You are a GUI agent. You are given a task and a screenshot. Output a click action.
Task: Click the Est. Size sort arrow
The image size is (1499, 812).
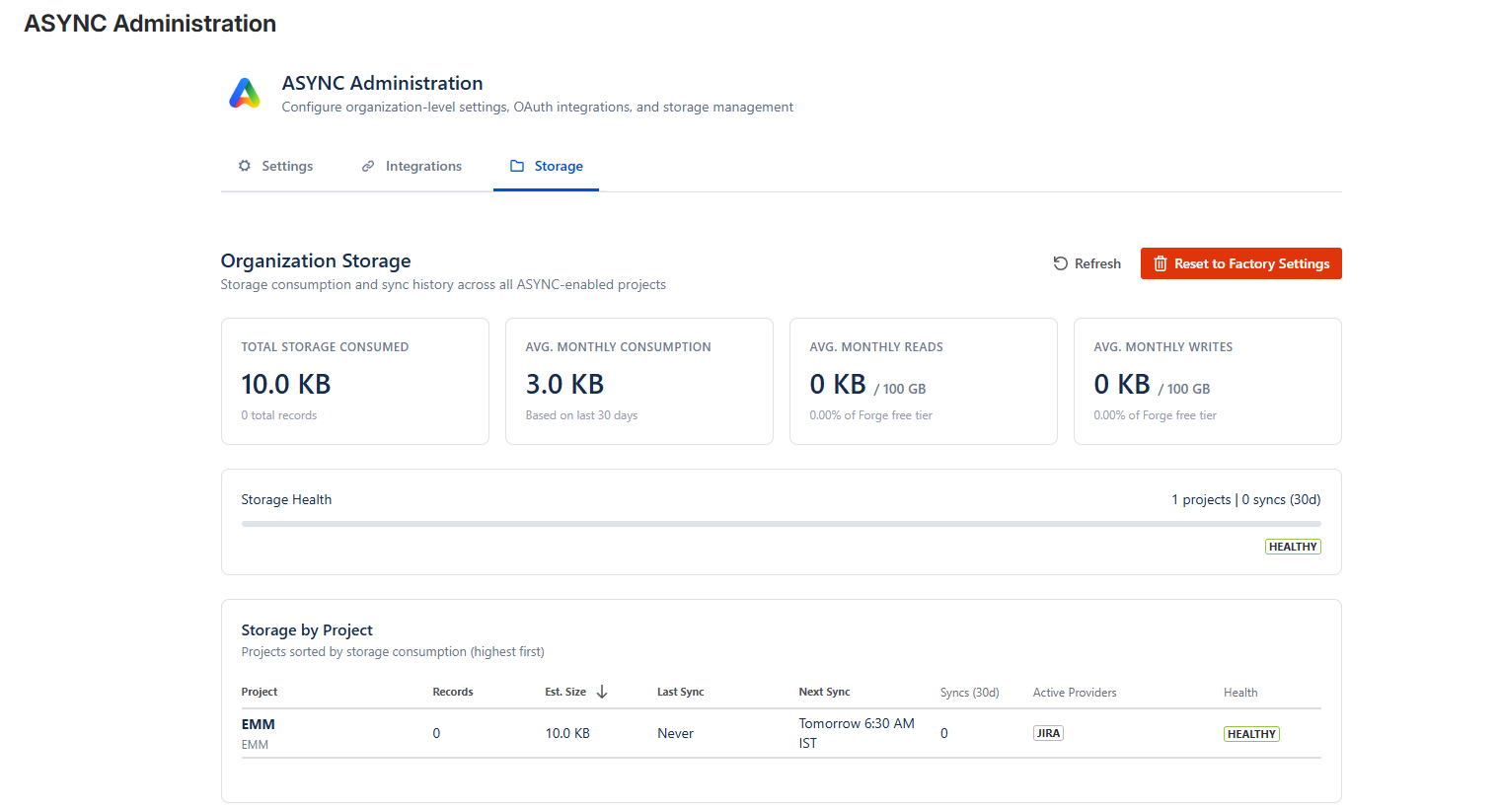pos(602,692)
